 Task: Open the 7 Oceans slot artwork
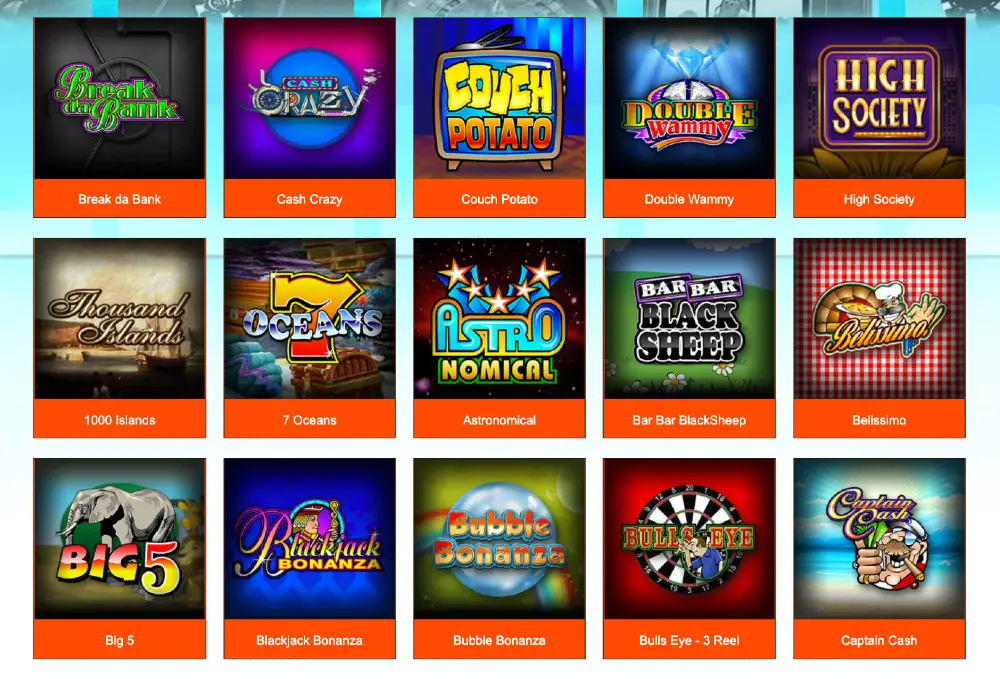coord(309,319)
